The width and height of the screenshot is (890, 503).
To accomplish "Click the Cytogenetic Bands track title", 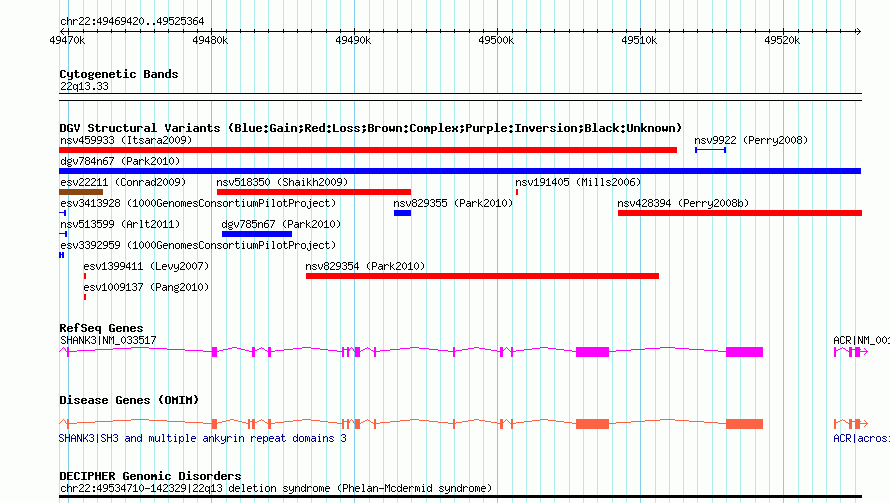I will (x=119, y=74).
